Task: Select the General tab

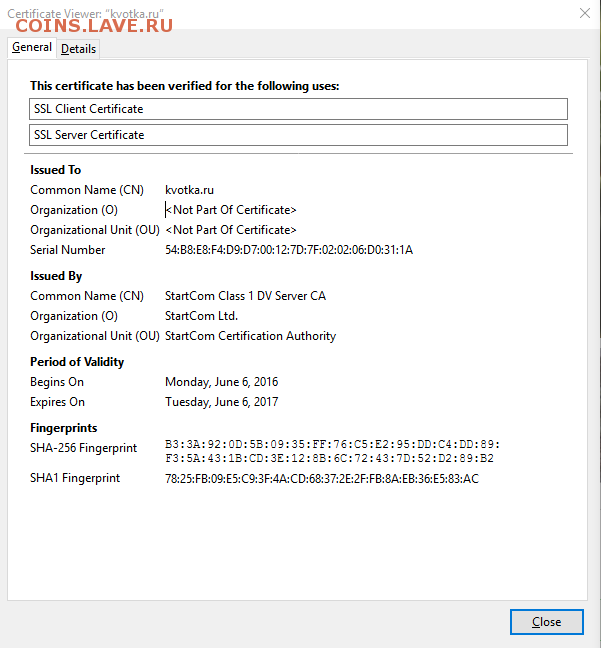Action: (32, 47)
